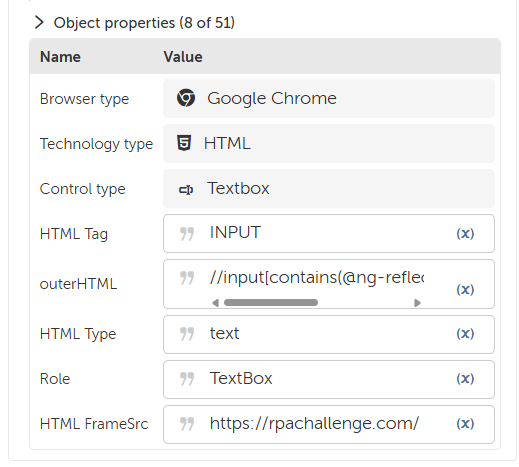
Task: Click the HTML FrameSrc URL field
Action: click(x=329, y=424)
